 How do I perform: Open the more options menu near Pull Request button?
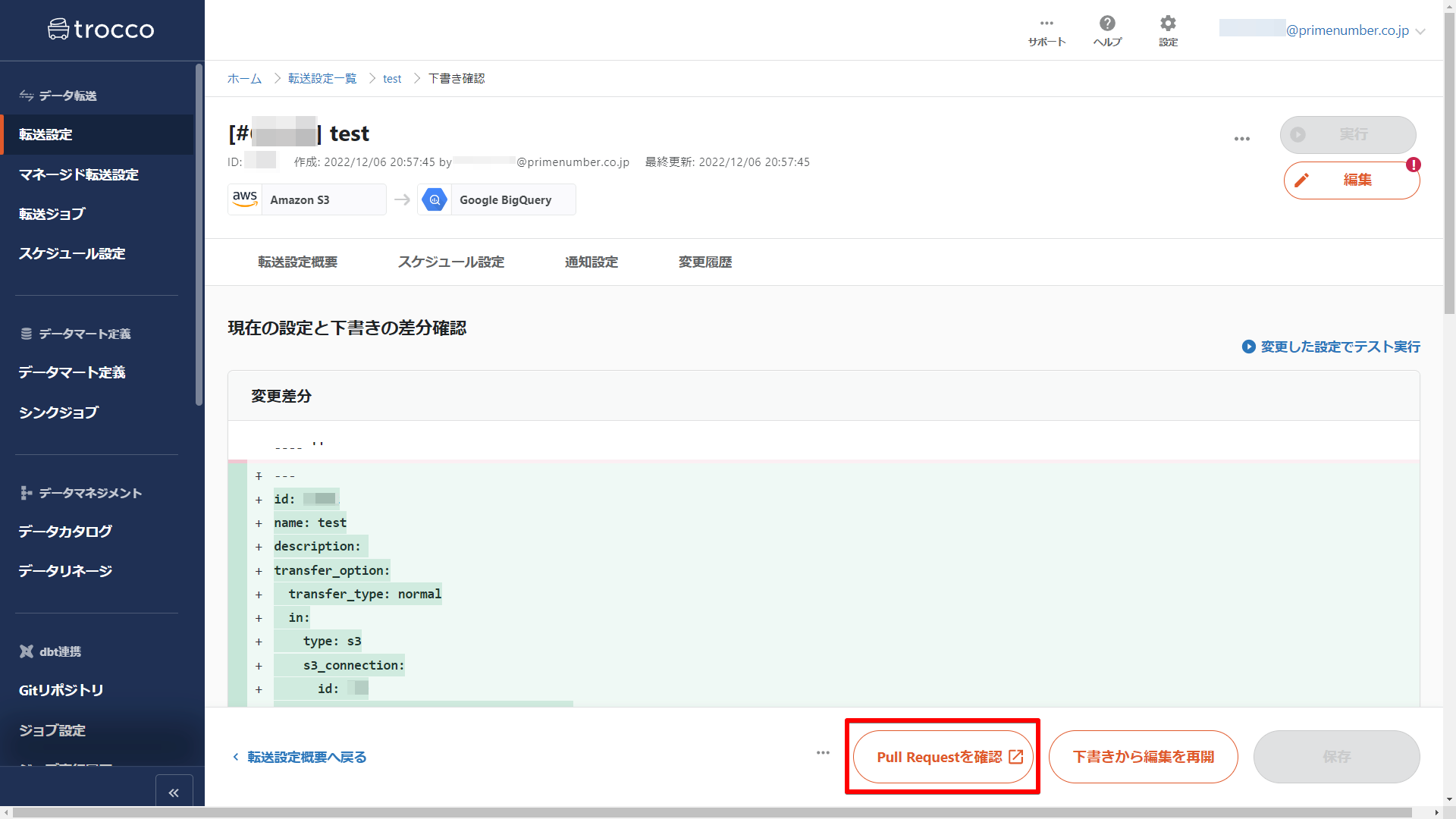click(823, 753)
